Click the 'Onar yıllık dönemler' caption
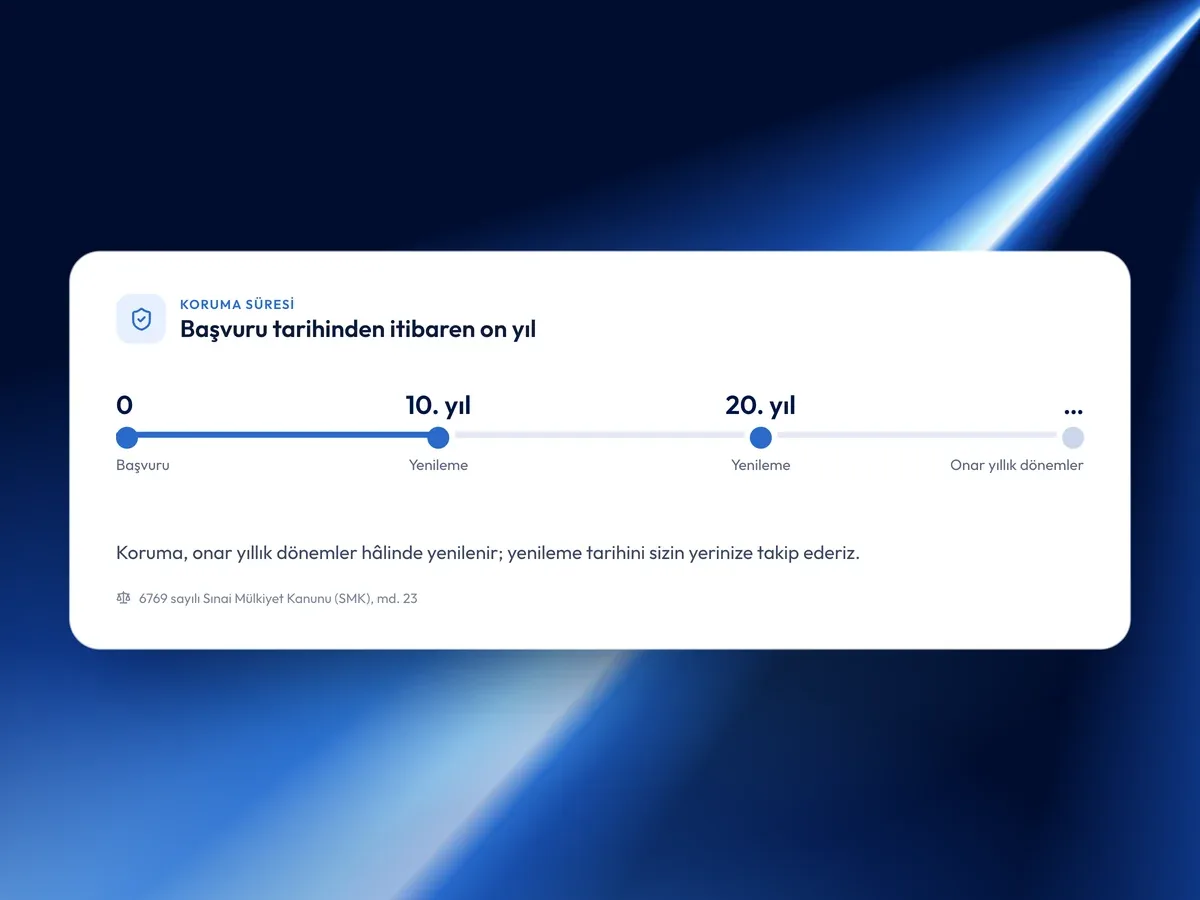The height and width of the screenshot is (900, 1200). 1017,465
